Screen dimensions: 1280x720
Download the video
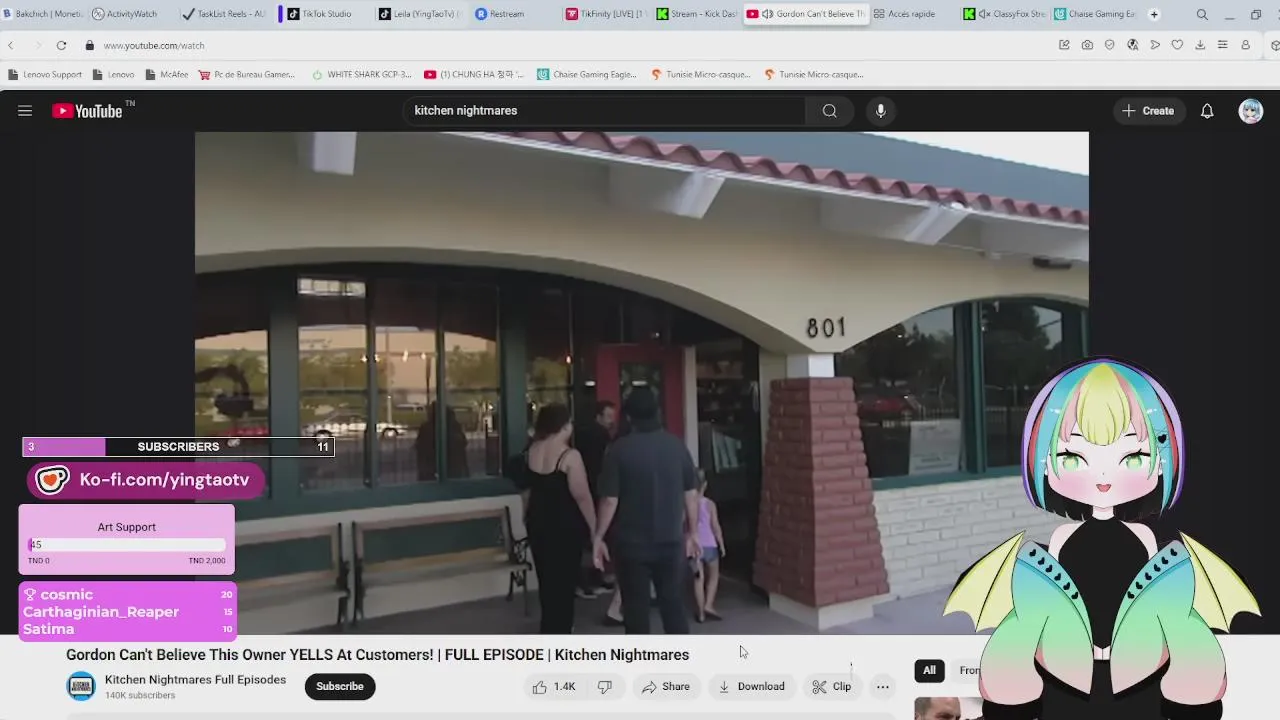(751, 687)
